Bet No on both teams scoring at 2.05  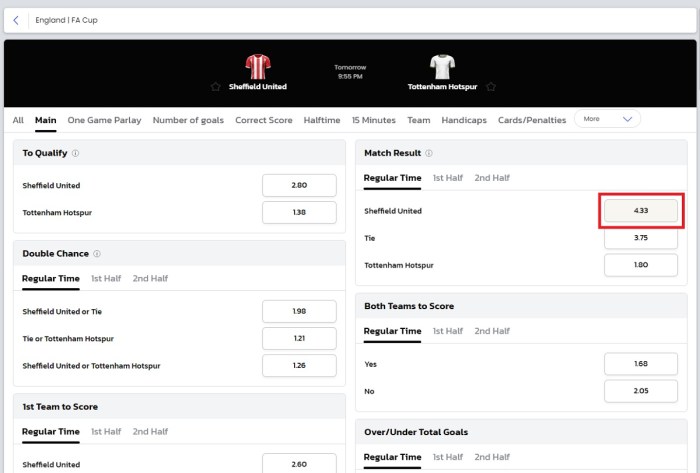coord(641,391)
